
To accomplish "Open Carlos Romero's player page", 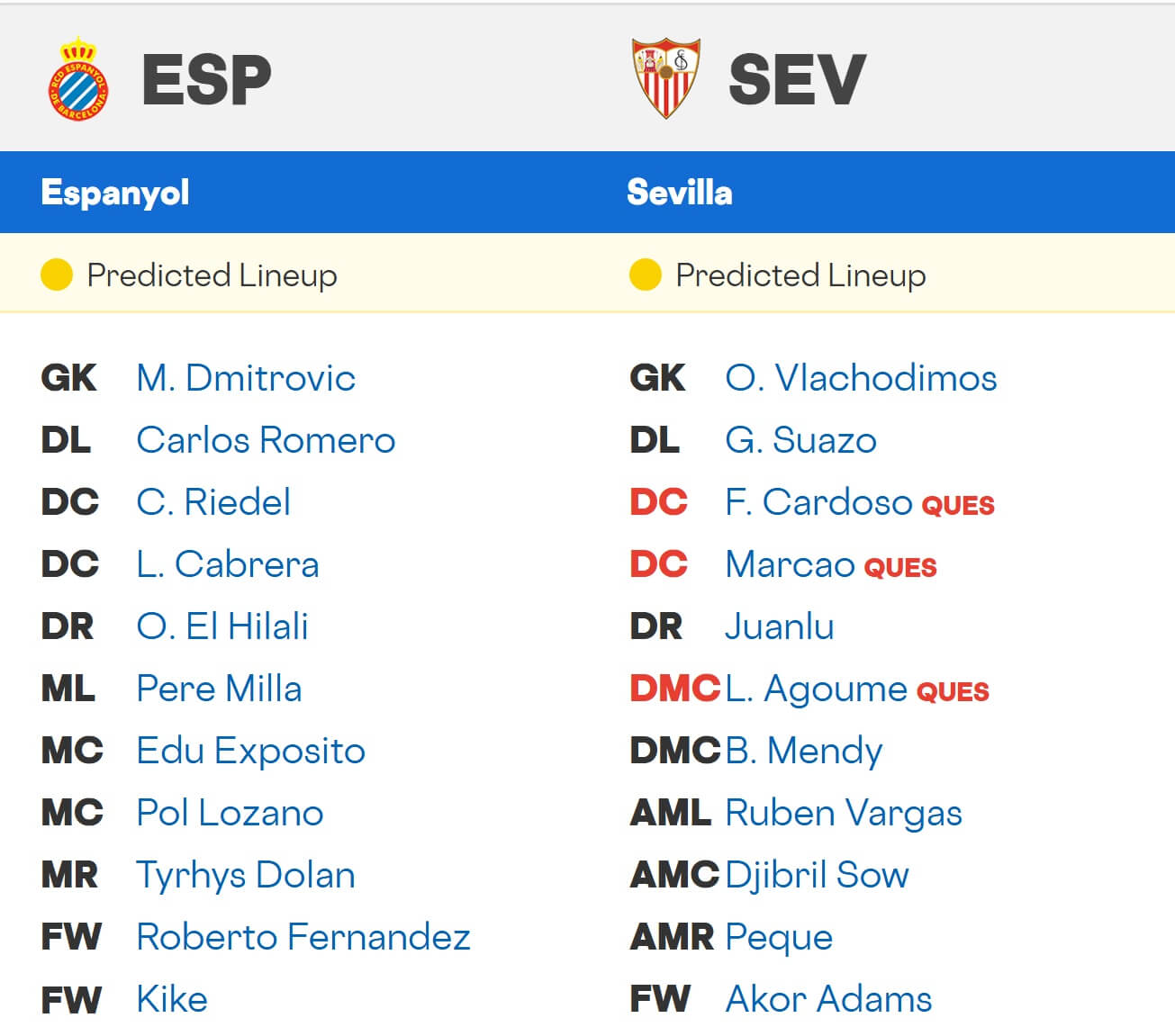I will [265, 440].
